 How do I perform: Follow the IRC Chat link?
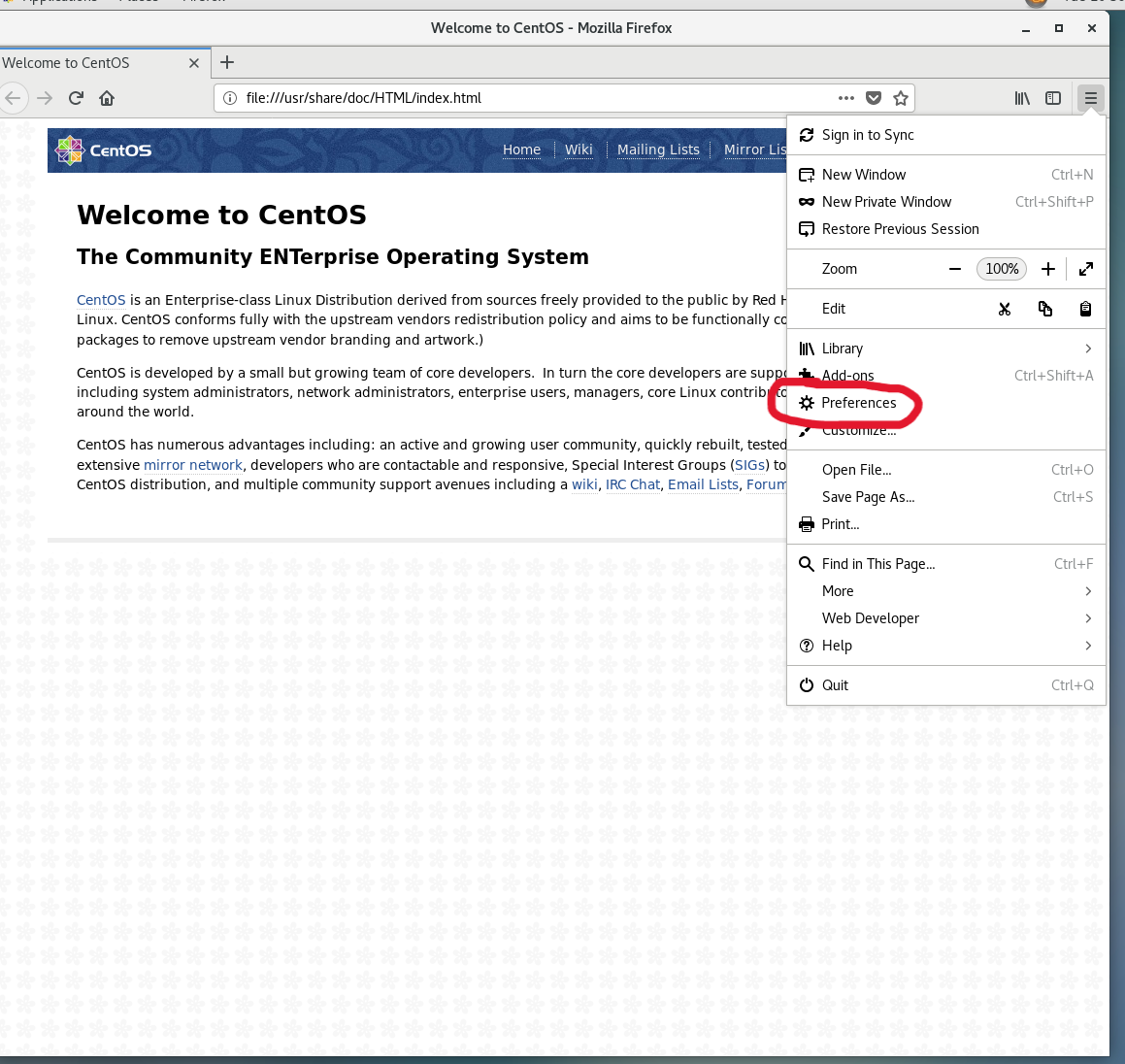coord(632,484)
